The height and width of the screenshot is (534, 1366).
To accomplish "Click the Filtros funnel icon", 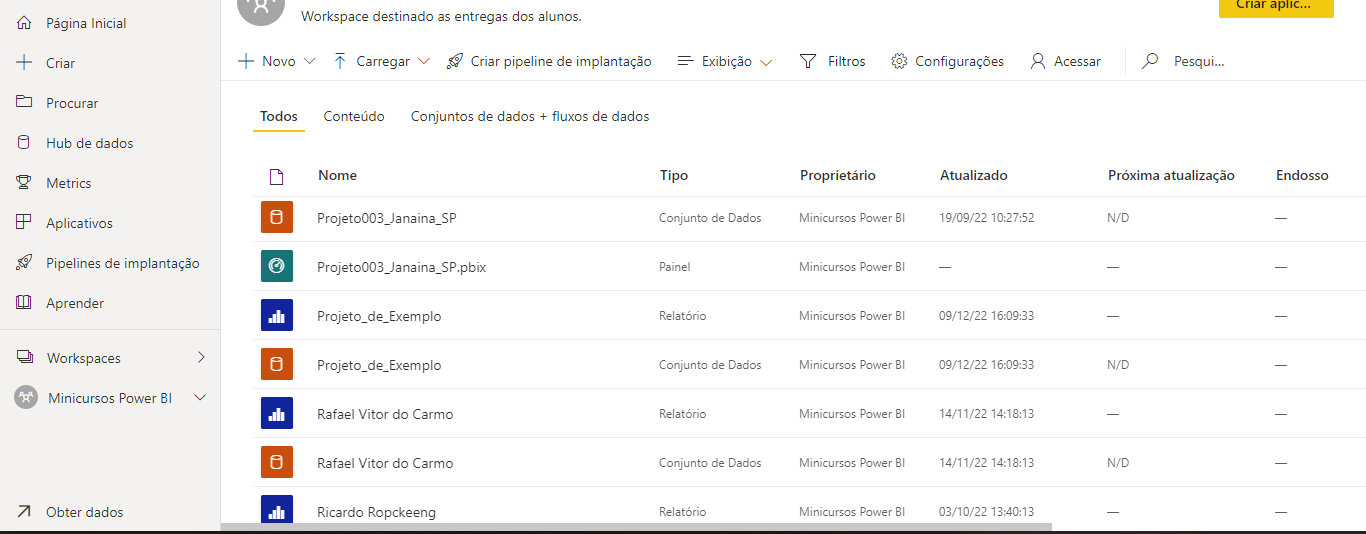I will [x=808, y=61].
